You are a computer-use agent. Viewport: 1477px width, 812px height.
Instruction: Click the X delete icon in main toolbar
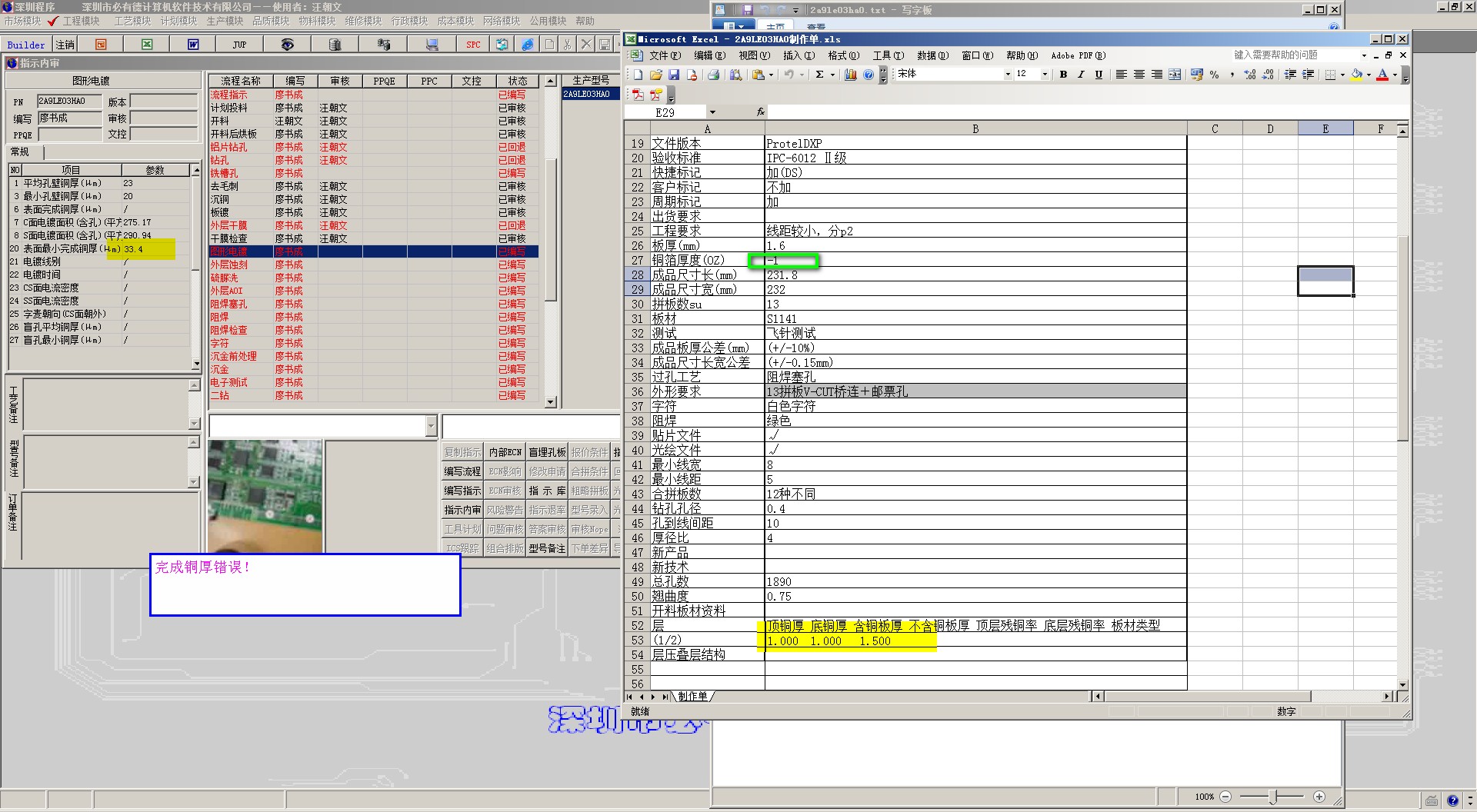pos(585,45)
